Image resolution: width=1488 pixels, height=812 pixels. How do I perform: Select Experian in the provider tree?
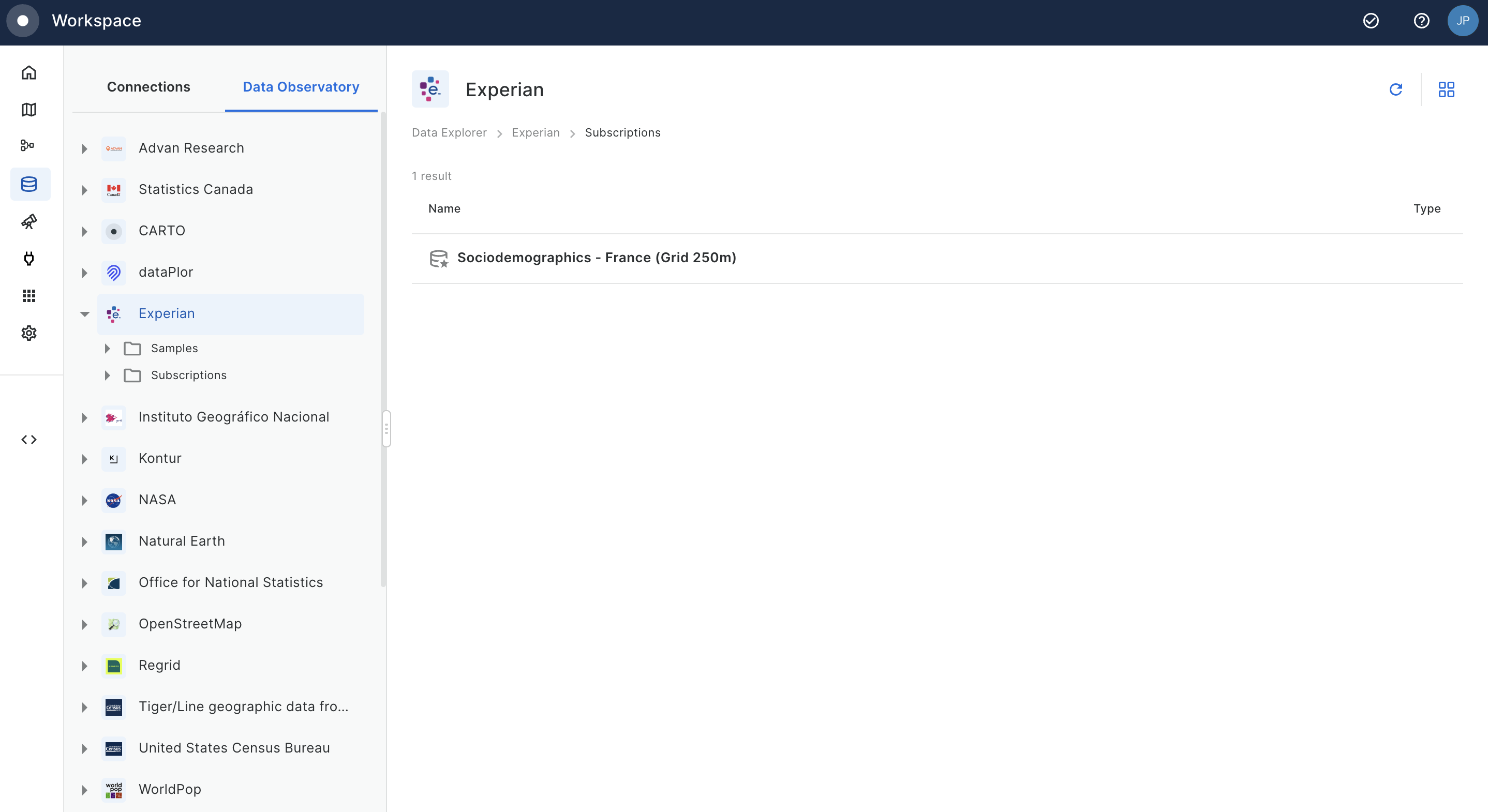coord(230,313)
